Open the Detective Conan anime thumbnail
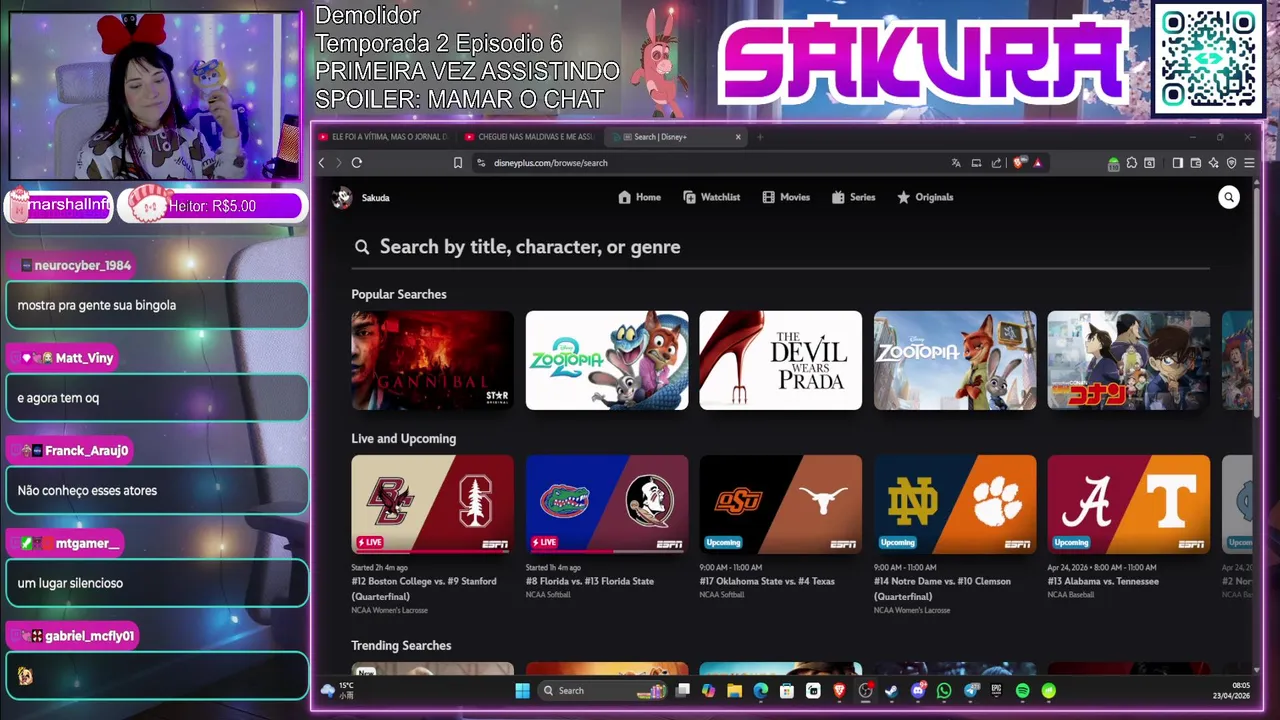 [1128, 360]
